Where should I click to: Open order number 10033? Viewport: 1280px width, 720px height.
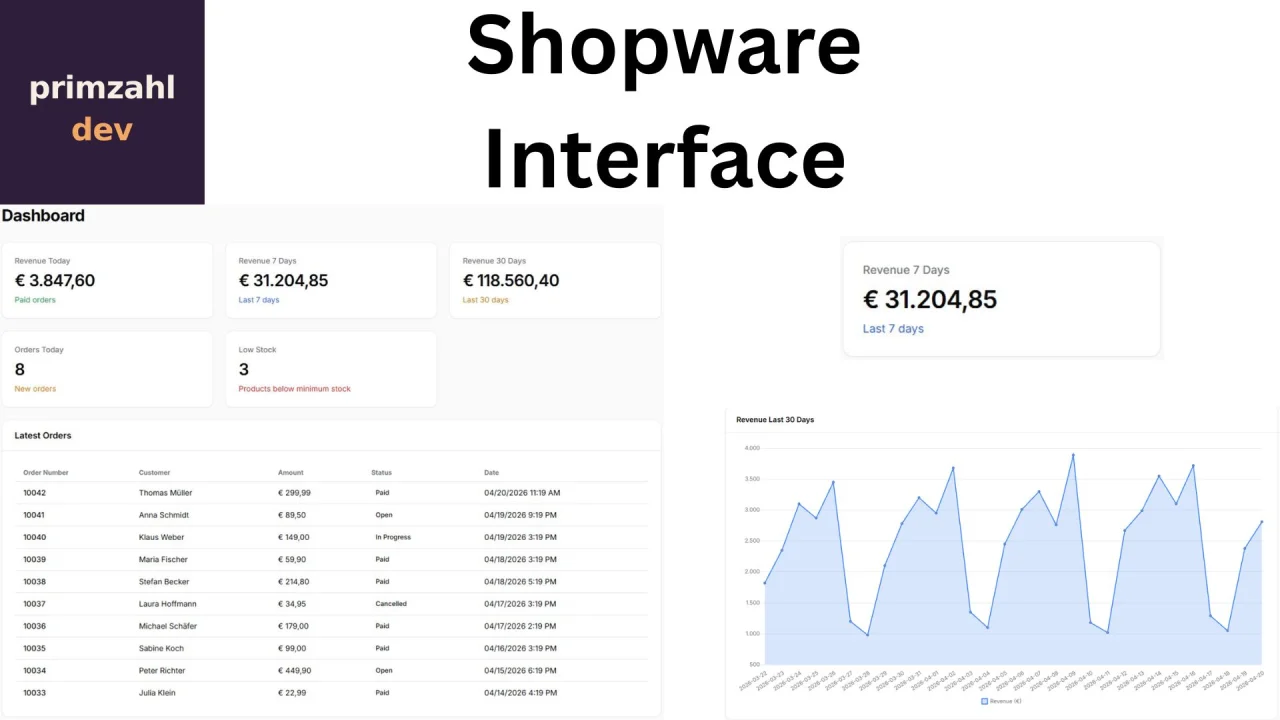coord(34,693)
